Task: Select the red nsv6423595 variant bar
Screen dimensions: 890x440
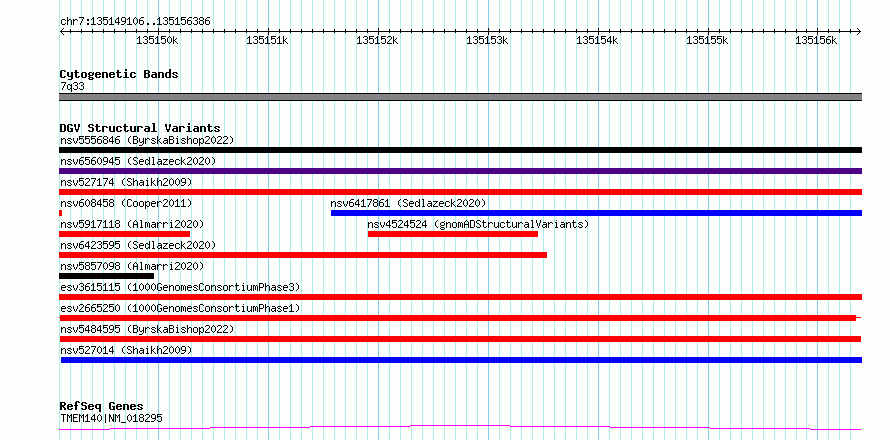Action: click(303, 255)
